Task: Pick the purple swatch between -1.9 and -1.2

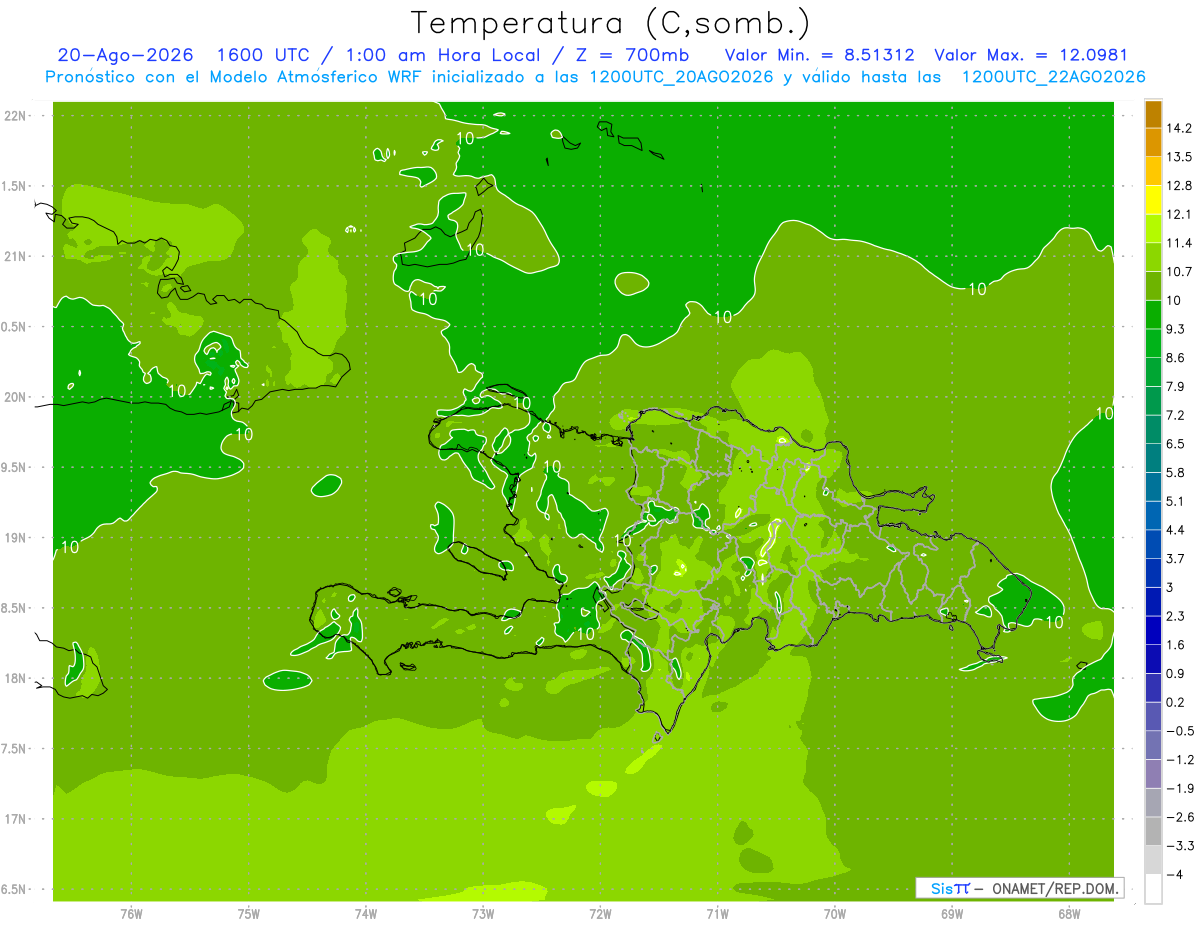Action: [x=1153, y=774]
